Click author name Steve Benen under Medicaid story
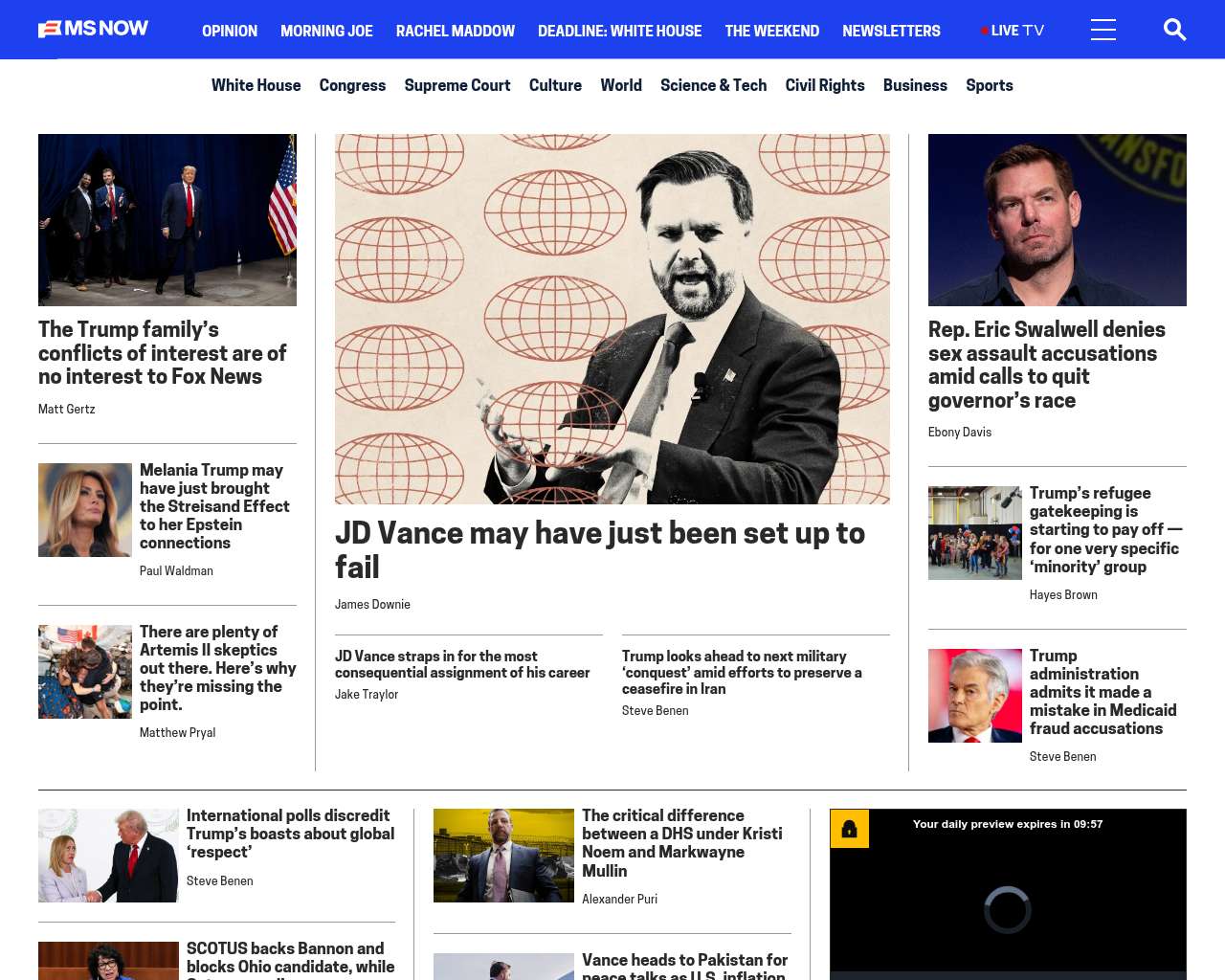The width and height of the screenshot is (1225, 980). click(1062, 756)
